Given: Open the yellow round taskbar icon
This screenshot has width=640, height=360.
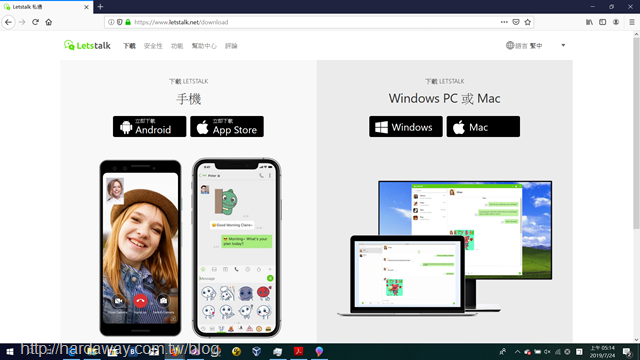Looking at the screenshot, I should [236, 351].
